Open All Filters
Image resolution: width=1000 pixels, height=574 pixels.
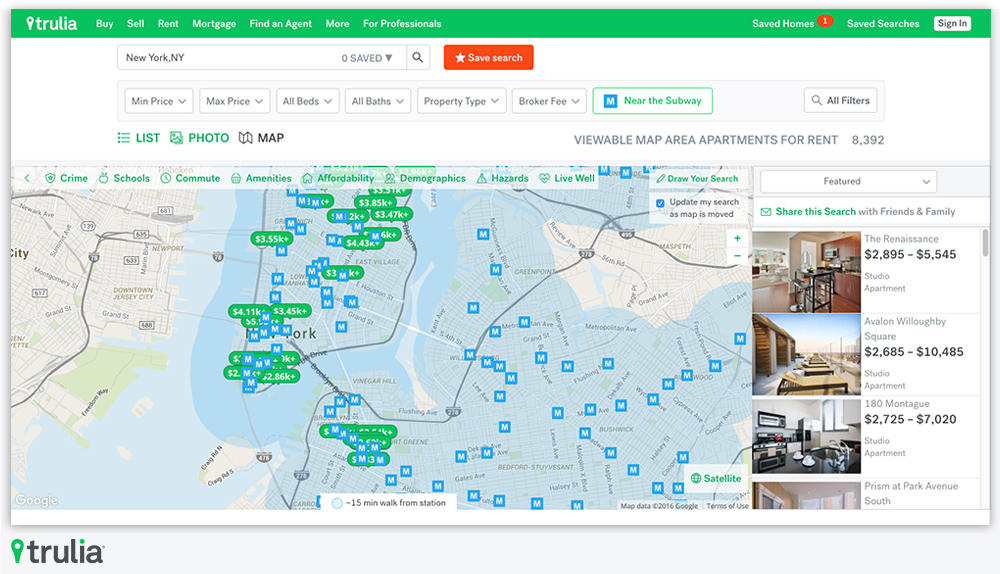[x=841, y=100]
